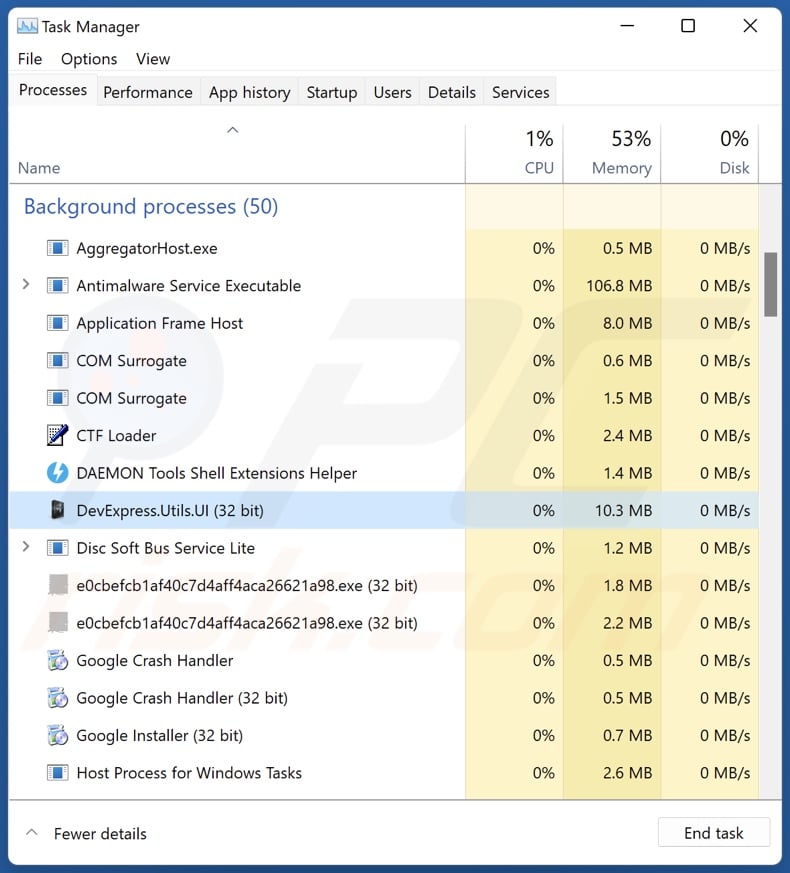
Task: Switch to the App history tab
Action: coord(249,92)
